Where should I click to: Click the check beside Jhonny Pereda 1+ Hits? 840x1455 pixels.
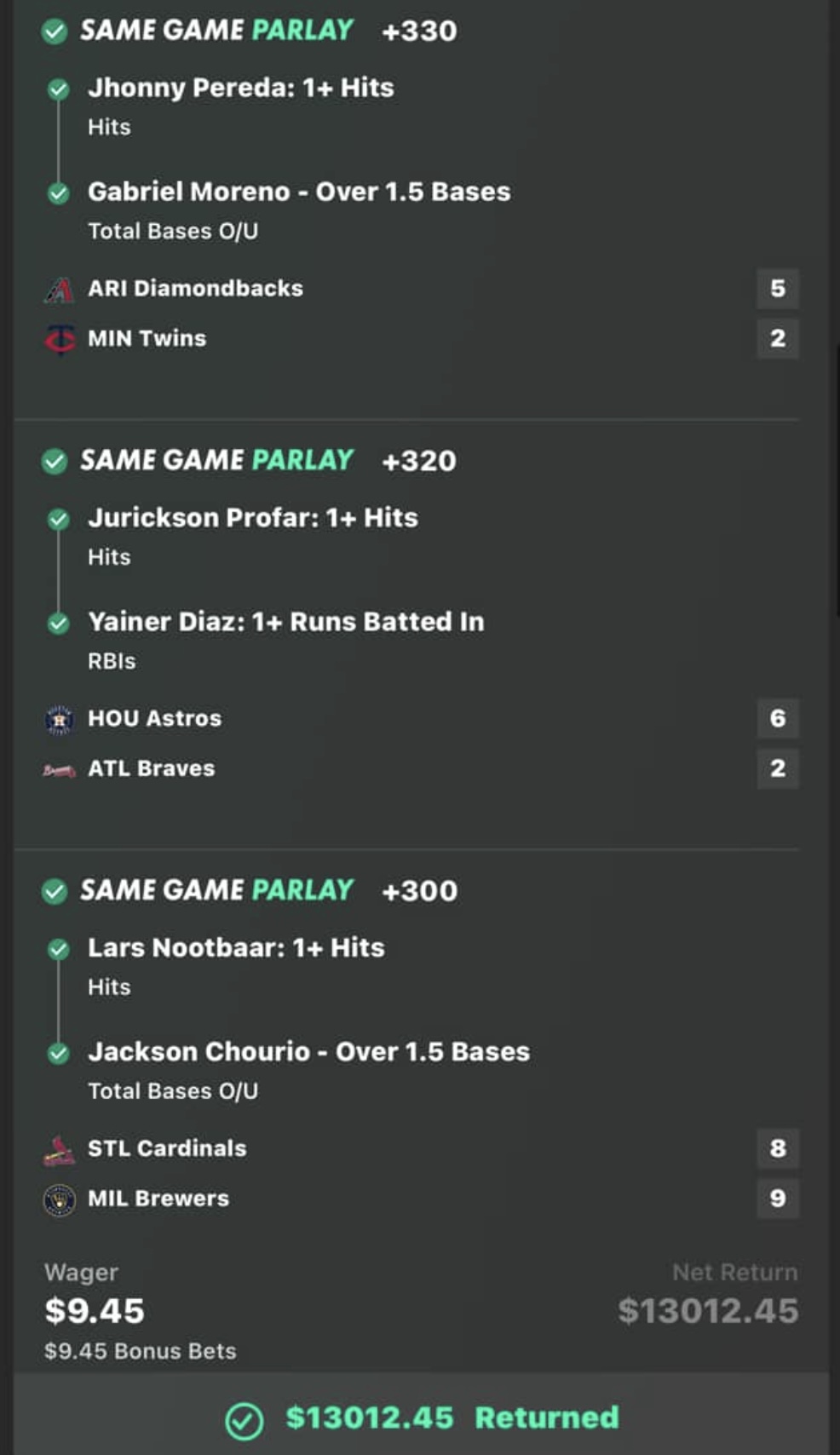[x=59, y=89]
